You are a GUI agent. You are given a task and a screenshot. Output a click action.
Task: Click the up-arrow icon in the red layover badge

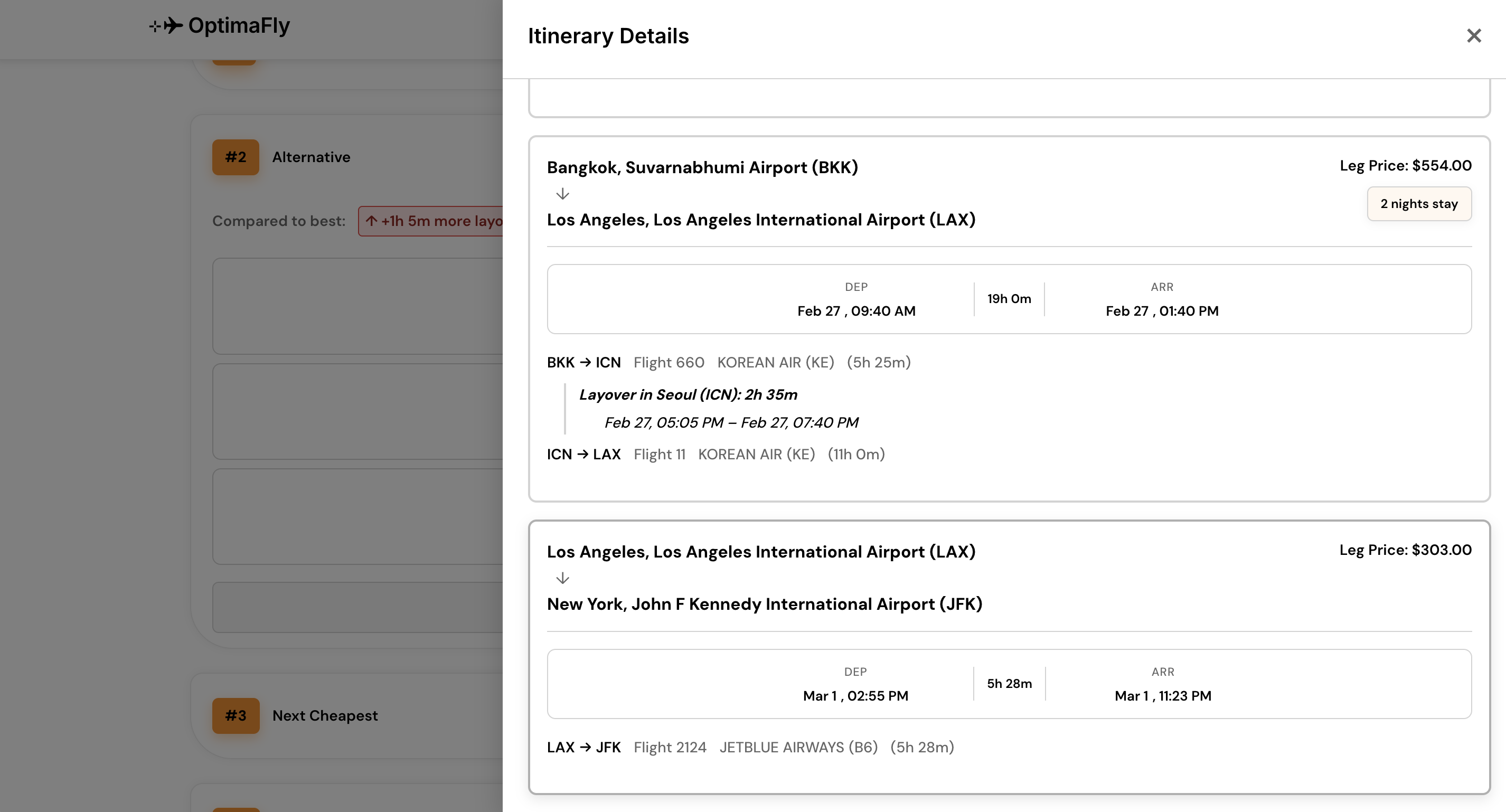coord(372,221)
